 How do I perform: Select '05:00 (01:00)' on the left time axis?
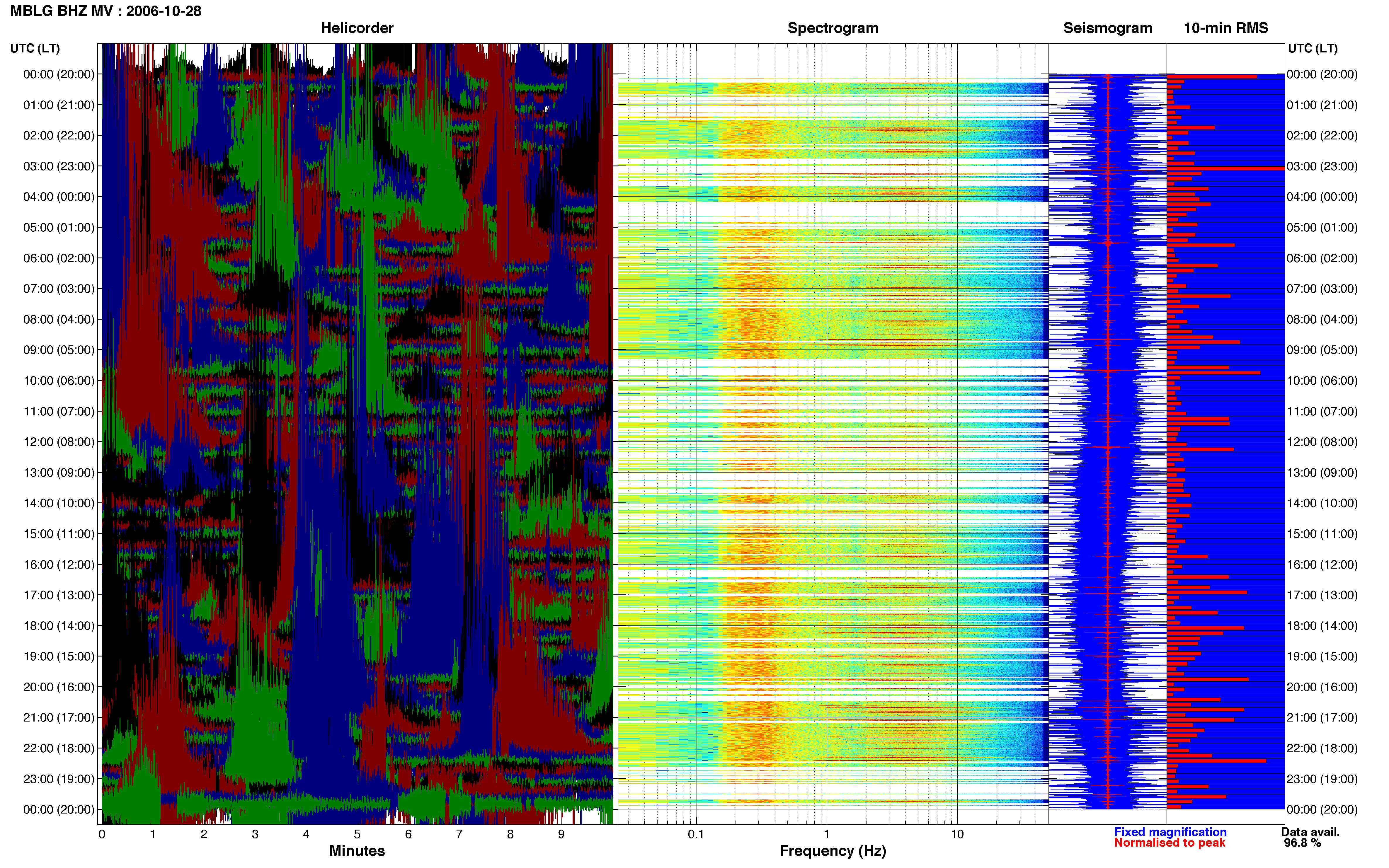(59, 227)
